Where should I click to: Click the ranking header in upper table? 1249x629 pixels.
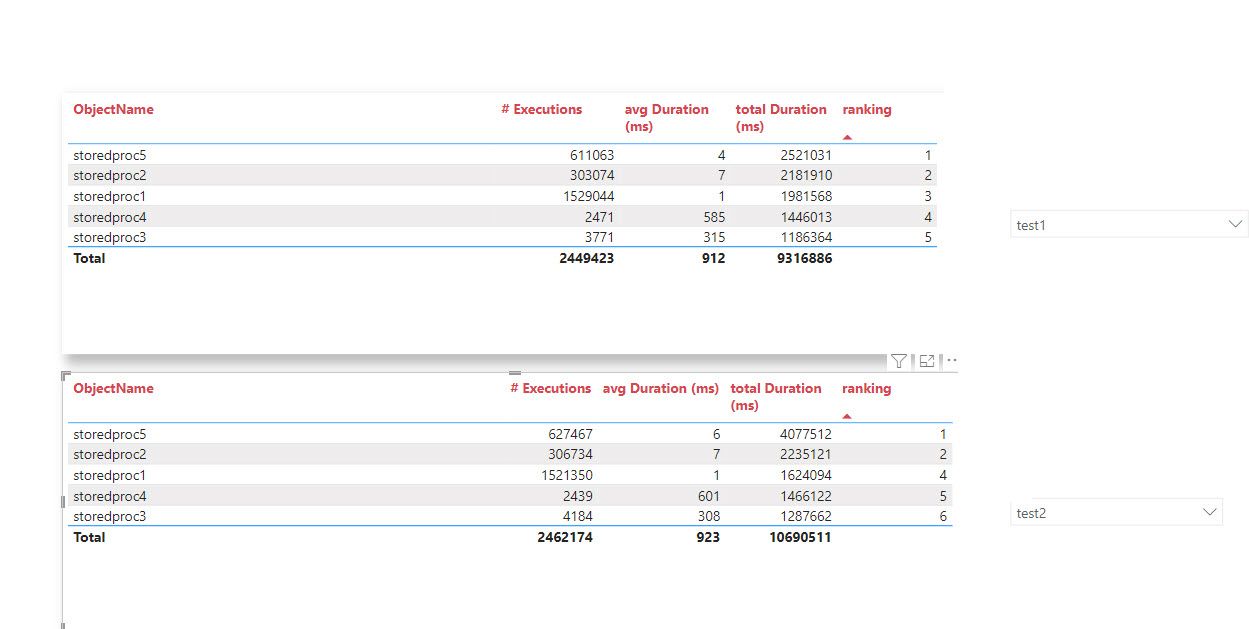tap(866, 109)
